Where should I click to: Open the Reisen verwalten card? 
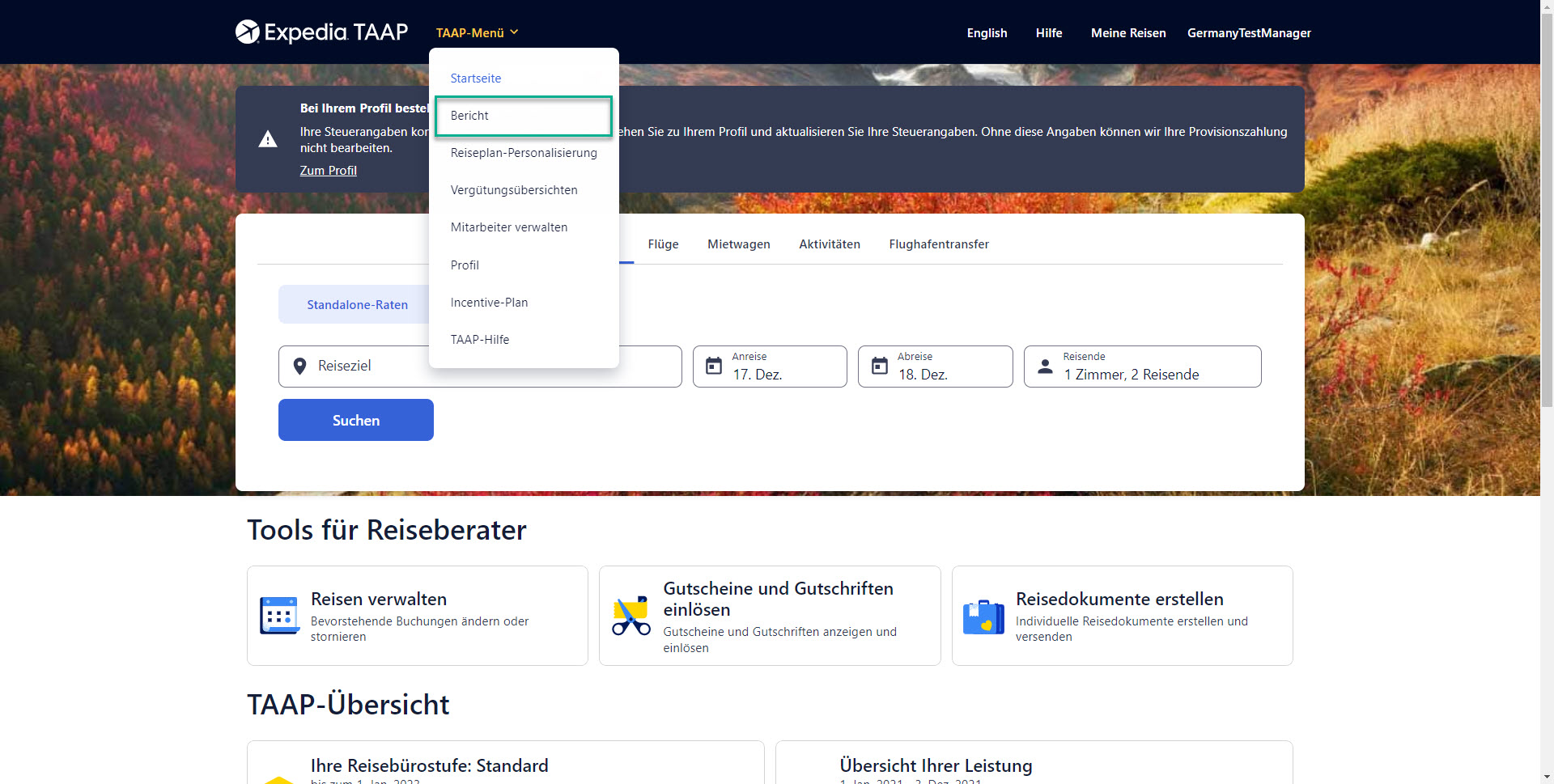point(418,616)
